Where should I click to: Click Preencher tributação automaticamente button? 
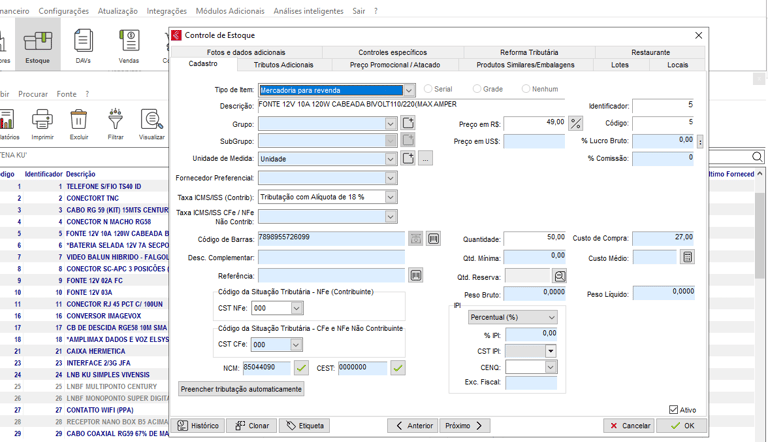click(x=241, y=389)
